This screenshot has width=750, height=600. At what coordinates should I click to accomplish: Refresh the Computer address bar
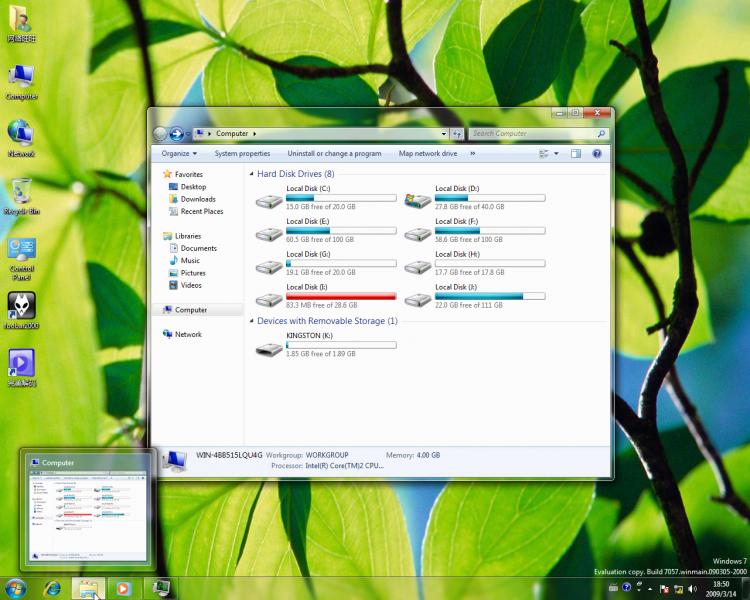click(457, 134)
